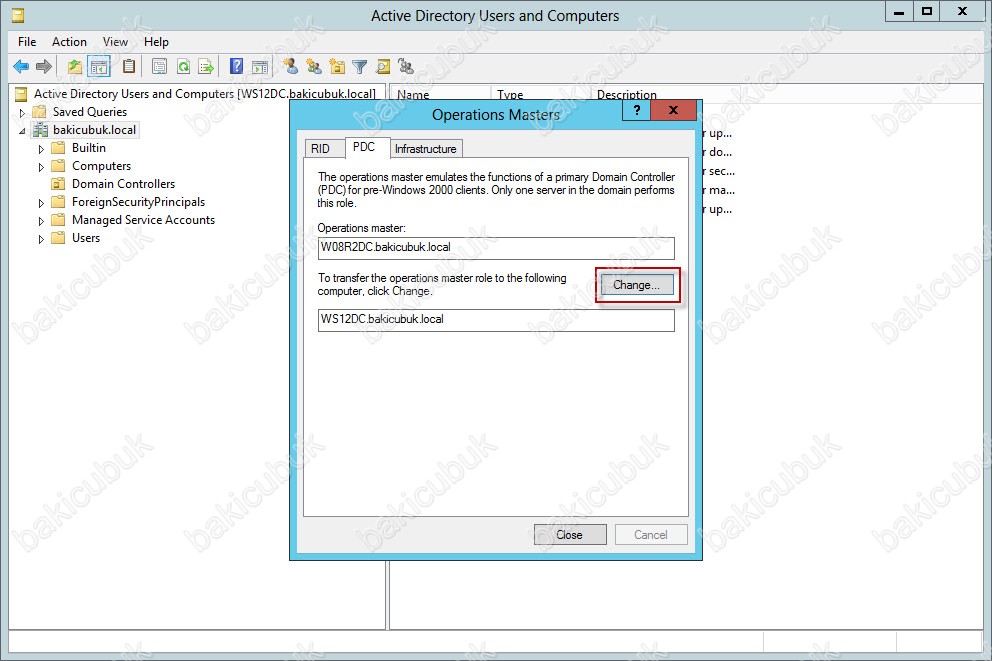Expand the ForeignSecurityPrincipals container
The width and height of the screenshot is (992, 661).
pyautogui.click(x=41, y=203)
